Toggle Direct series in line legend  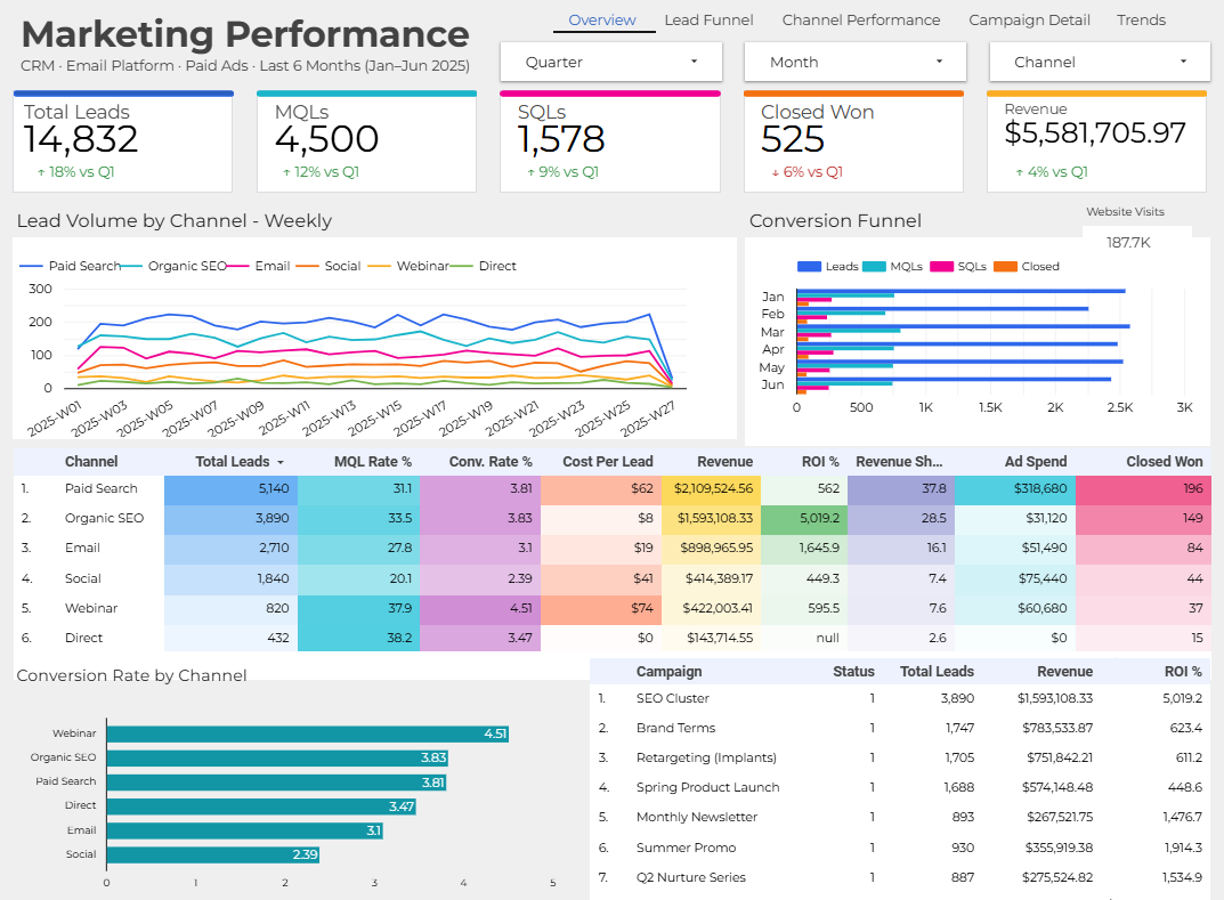click(x=484, y=266)
